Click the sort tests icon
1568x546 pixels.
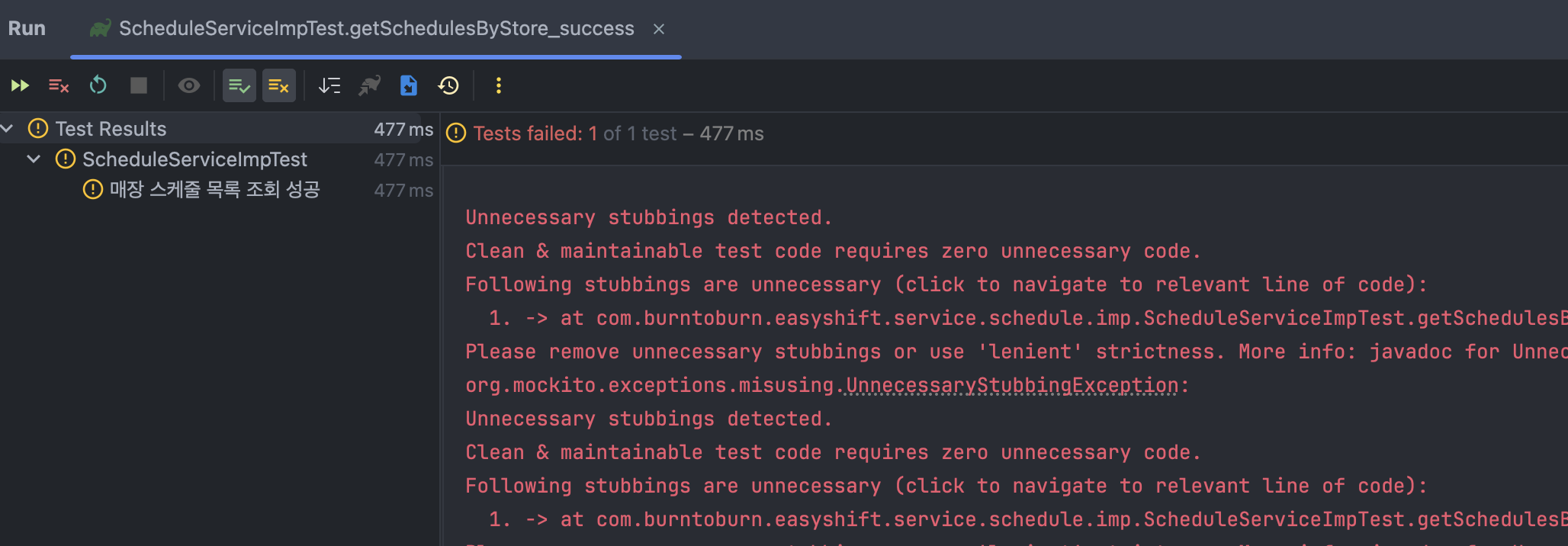(329, 85)
